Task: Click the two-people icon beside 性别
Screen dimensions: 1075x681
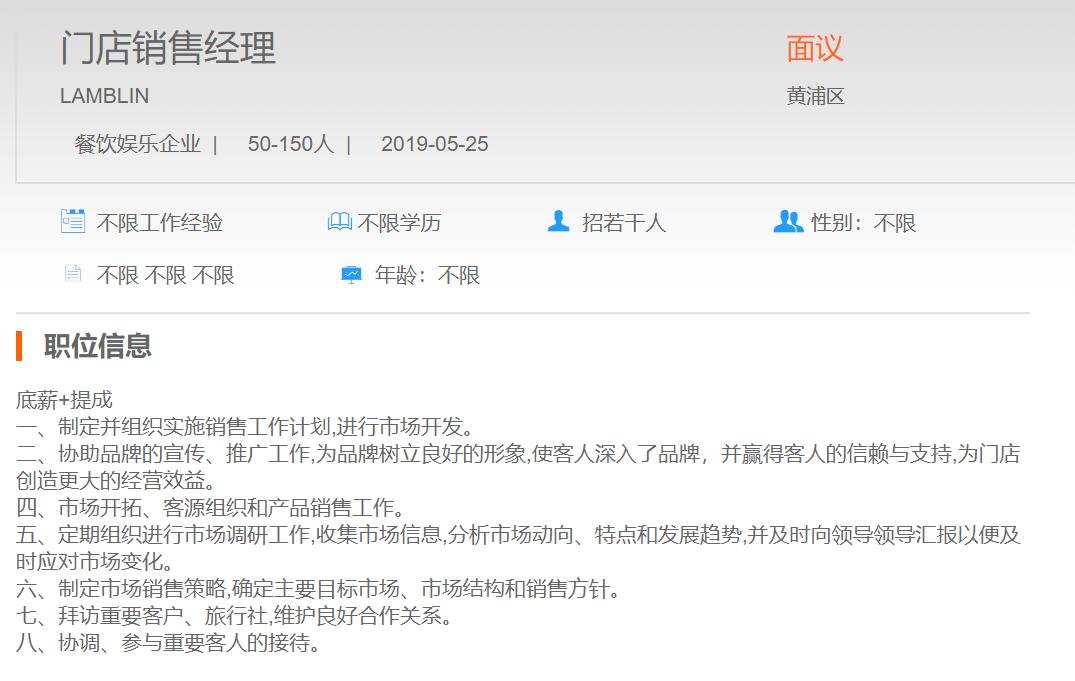Action: (788, 221)
